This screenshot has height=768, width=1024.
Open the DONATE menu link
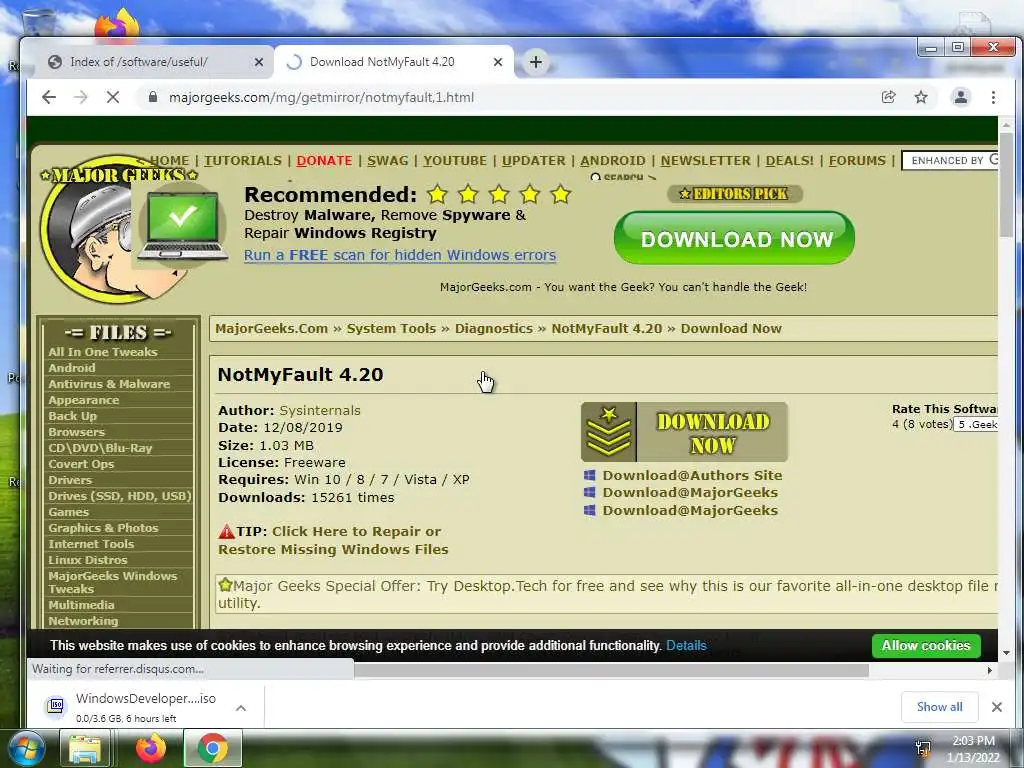[324, 161]
